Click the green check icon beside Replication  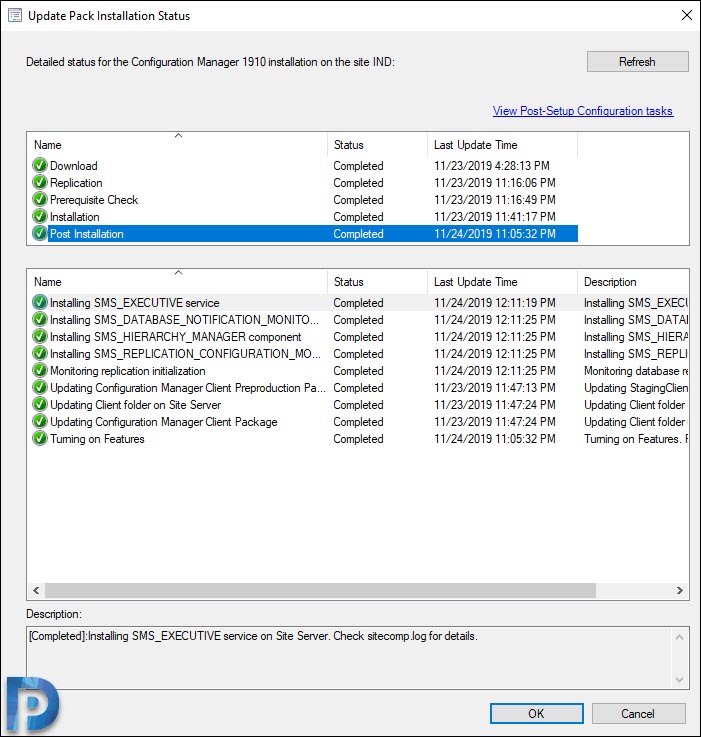pos(40,182)
